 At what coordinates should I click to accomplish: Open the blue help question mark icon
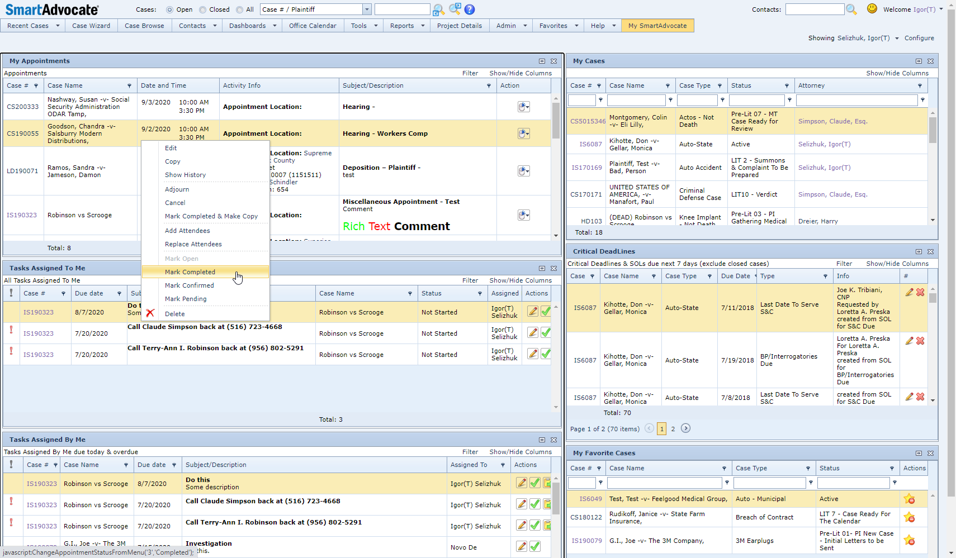pyautogui.click(x=469, y=10)
